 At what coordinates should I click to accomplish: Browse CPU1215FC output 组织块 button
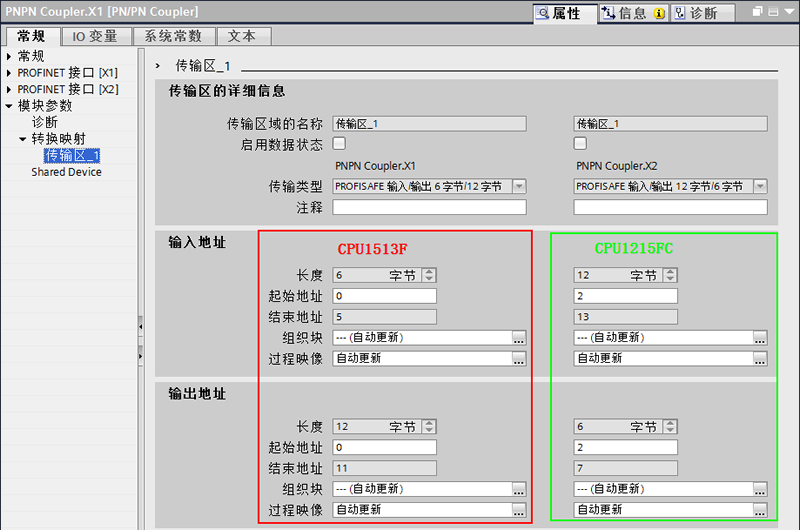760,489
